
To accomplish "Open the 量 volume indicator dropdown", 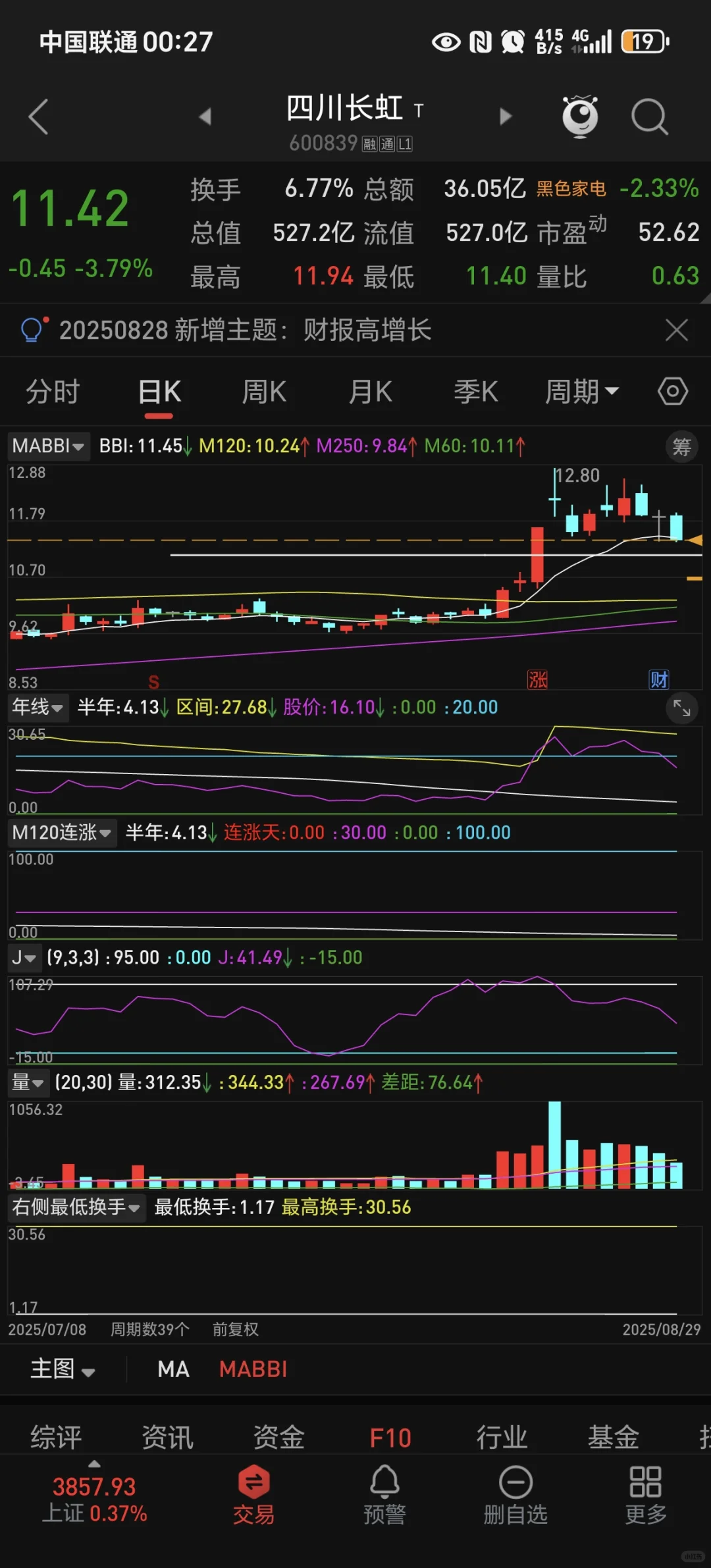I will click(28, 1082).
